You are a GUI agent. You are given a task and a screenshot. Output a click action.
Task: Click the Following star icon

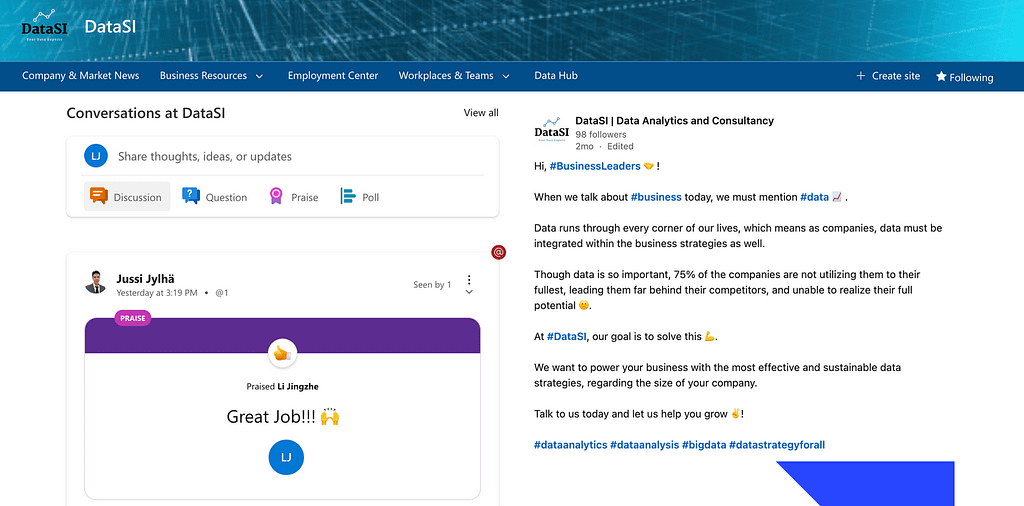(941, 76)
